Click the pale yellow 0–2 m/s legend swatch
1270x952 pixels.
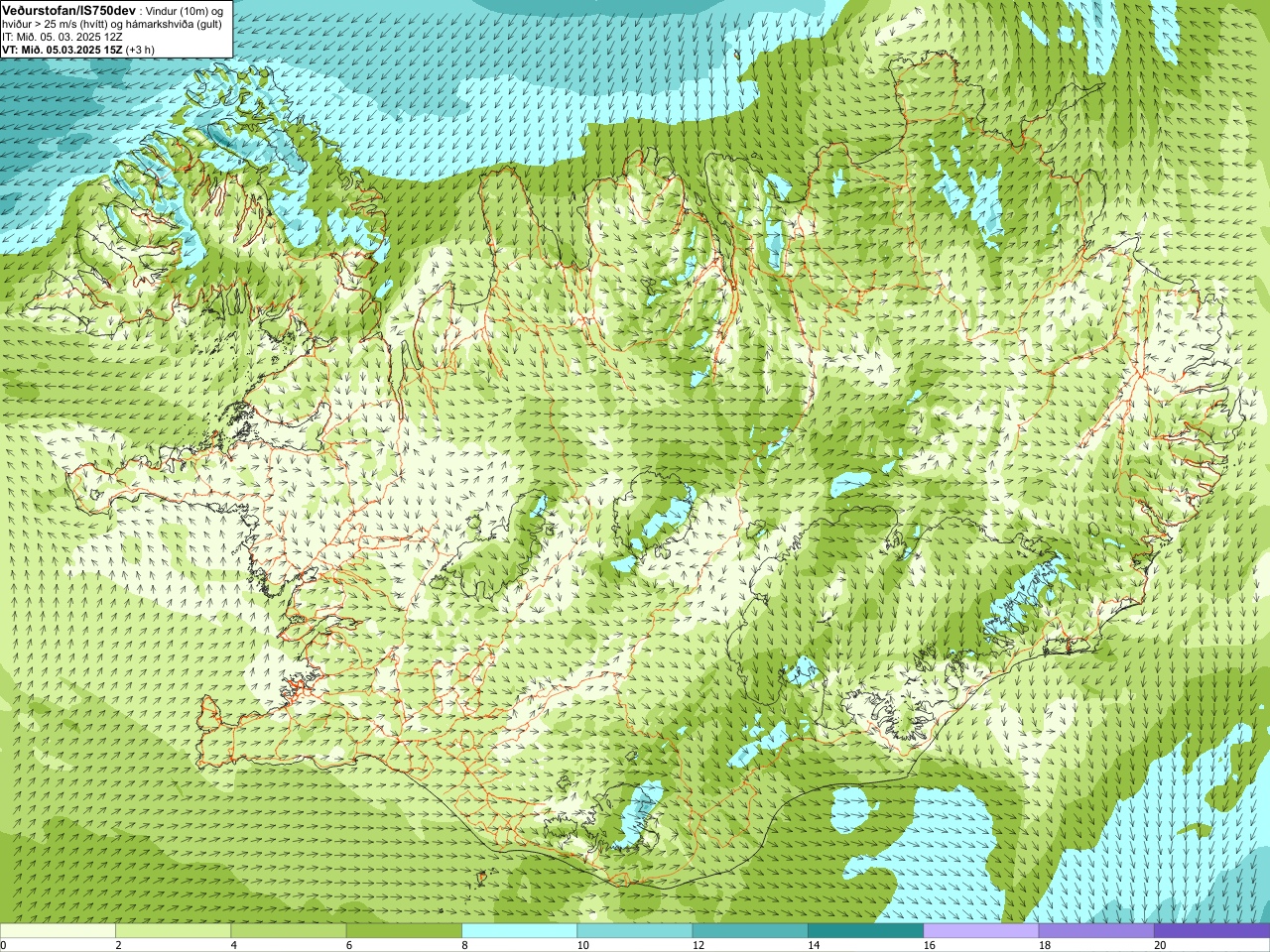(58, 931)
